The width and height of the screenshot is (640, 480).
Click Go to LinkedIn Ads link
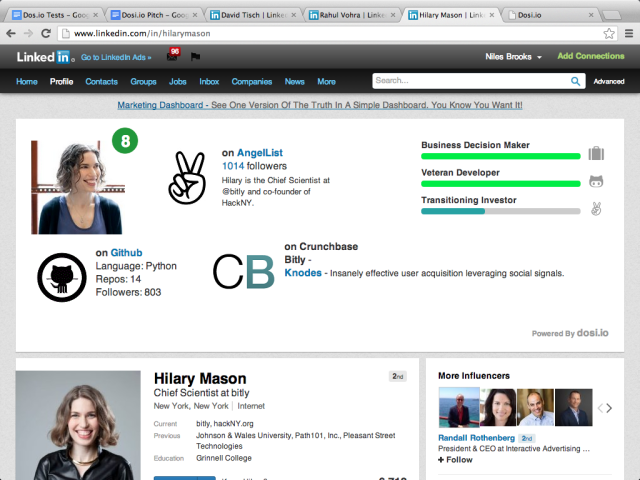[x=116, y=57]
